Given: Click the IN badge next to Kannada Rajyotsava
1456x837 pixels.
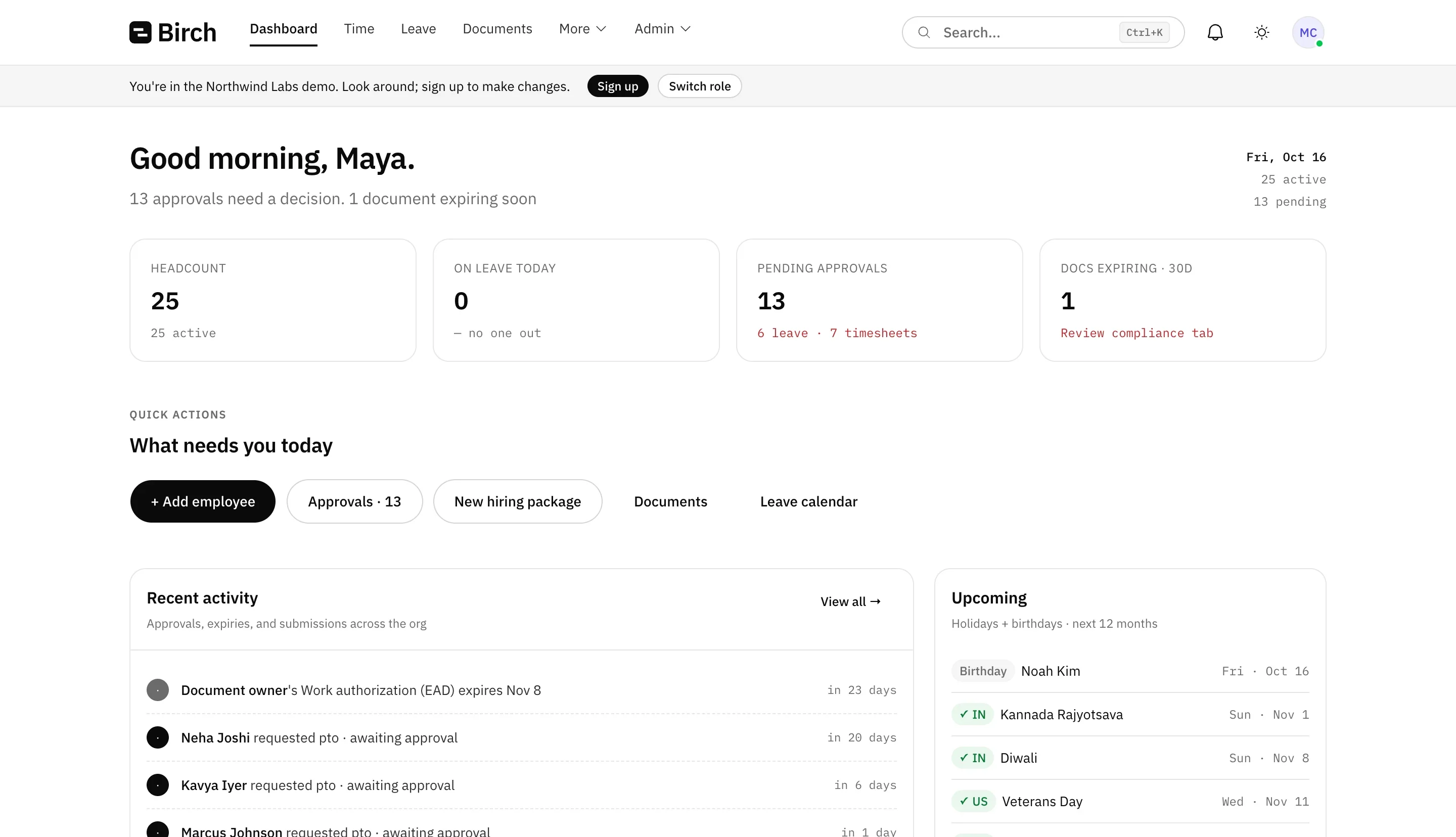Looking at the screenshot, I should (973, 715).
